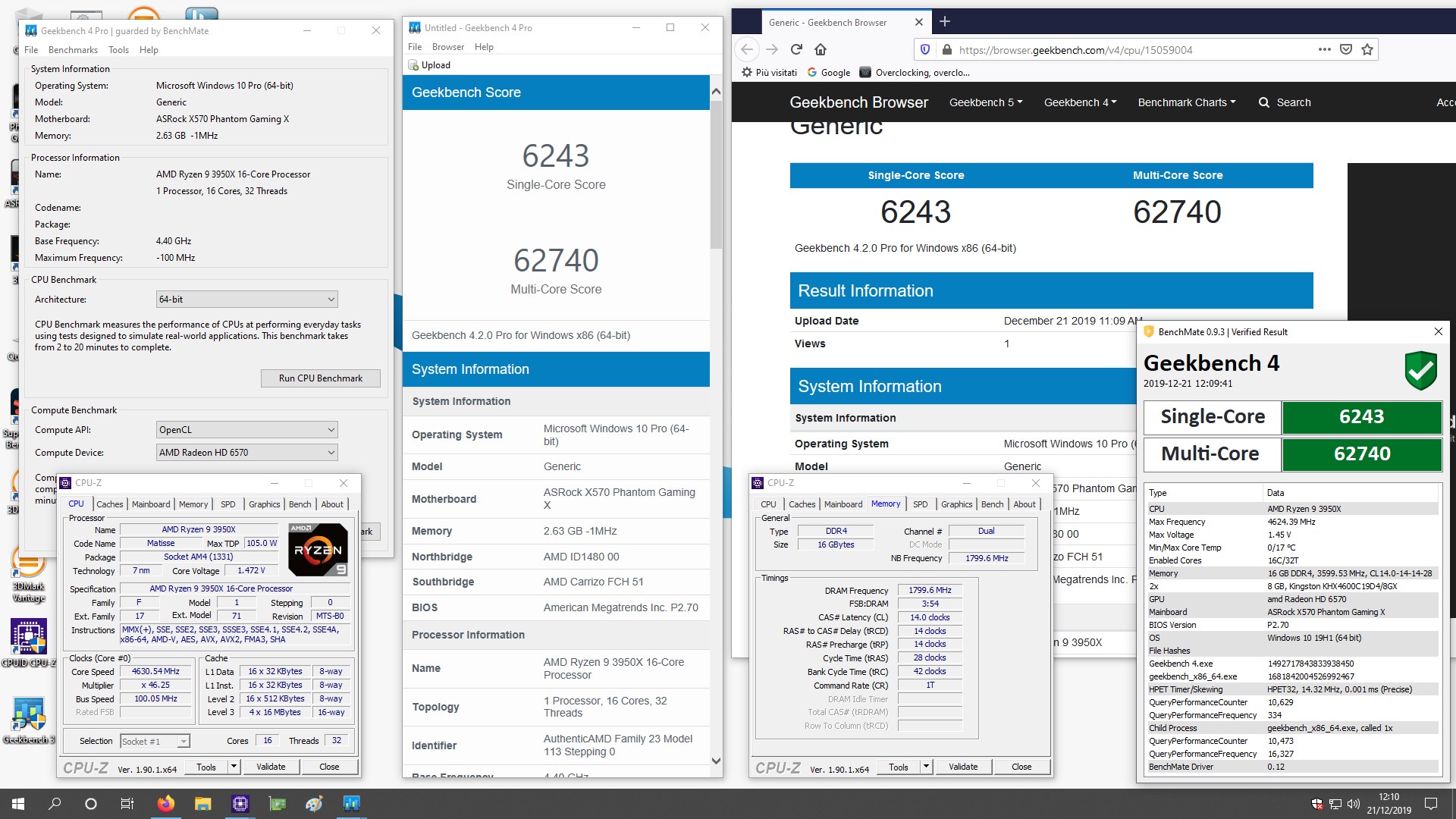
Task: Go to Firefox home page icon
Action: point(821,49)
